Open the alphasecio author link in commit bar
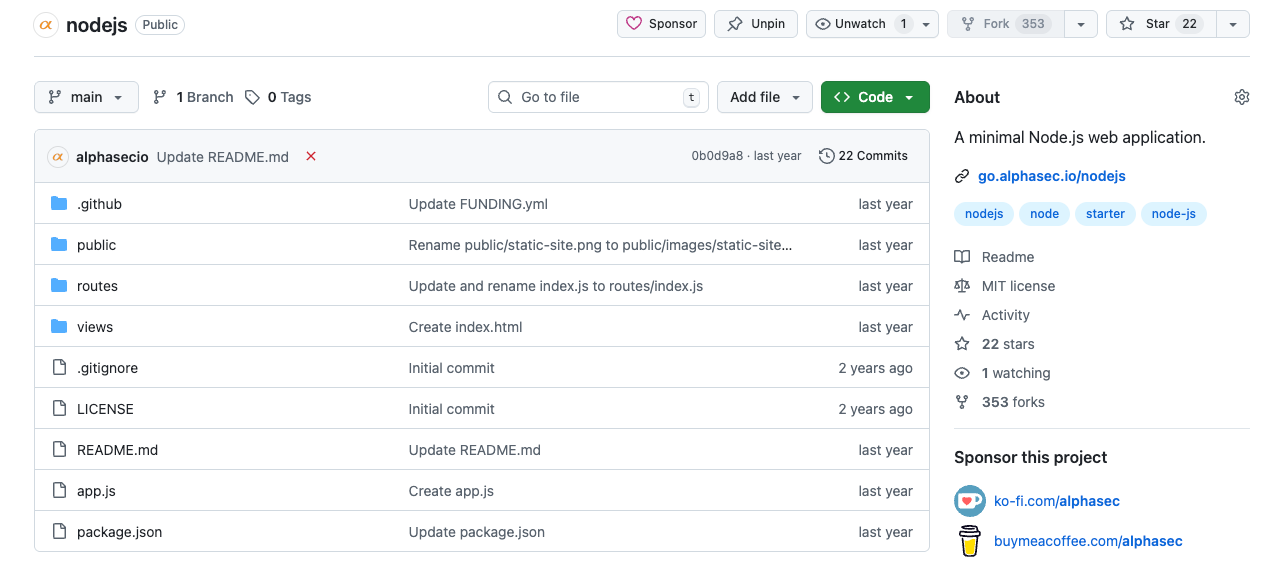The height and width of the screenshot is (565, 1278). pos(112,157)
